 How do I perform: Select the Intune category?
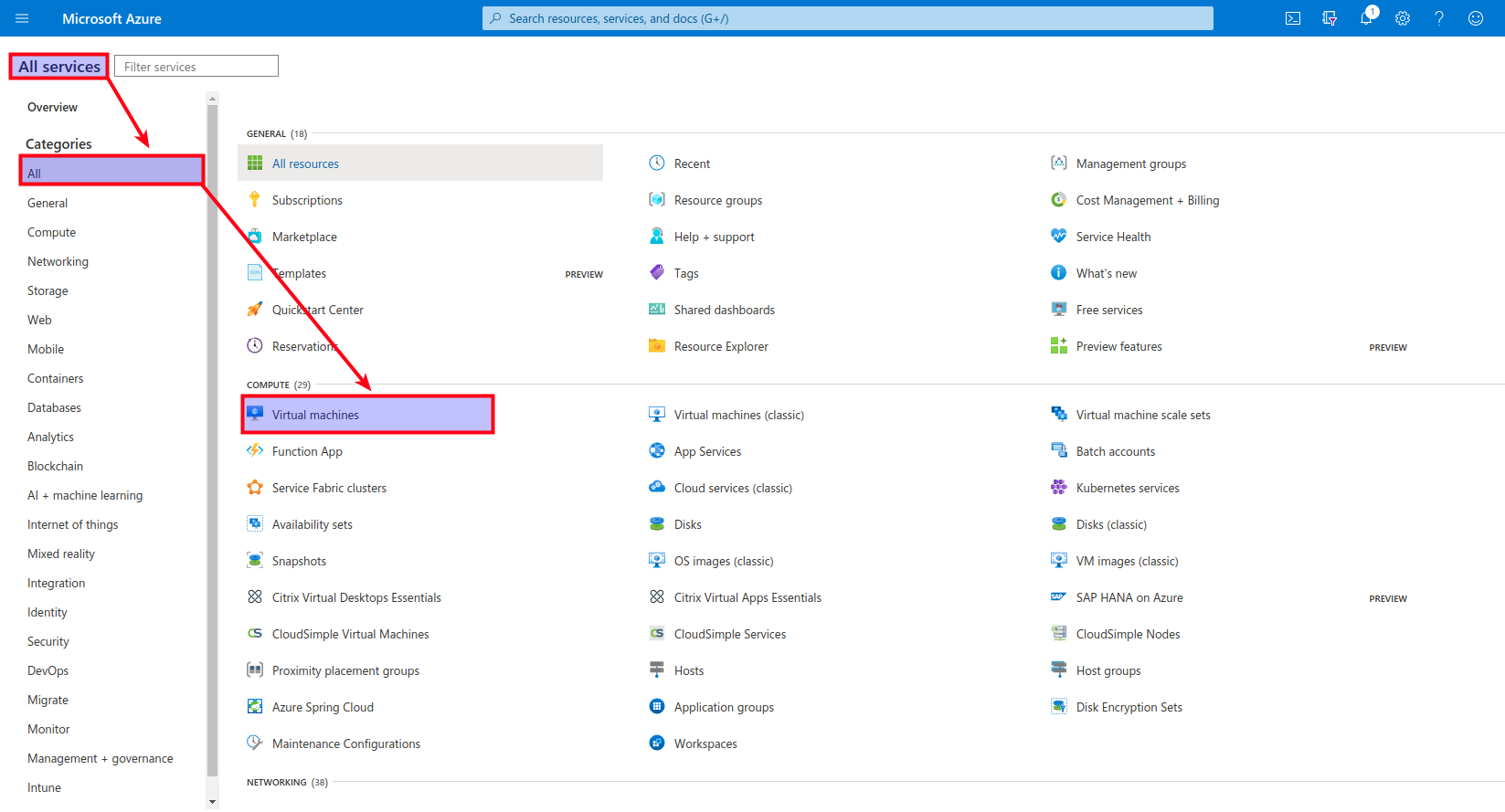(44, 787)
